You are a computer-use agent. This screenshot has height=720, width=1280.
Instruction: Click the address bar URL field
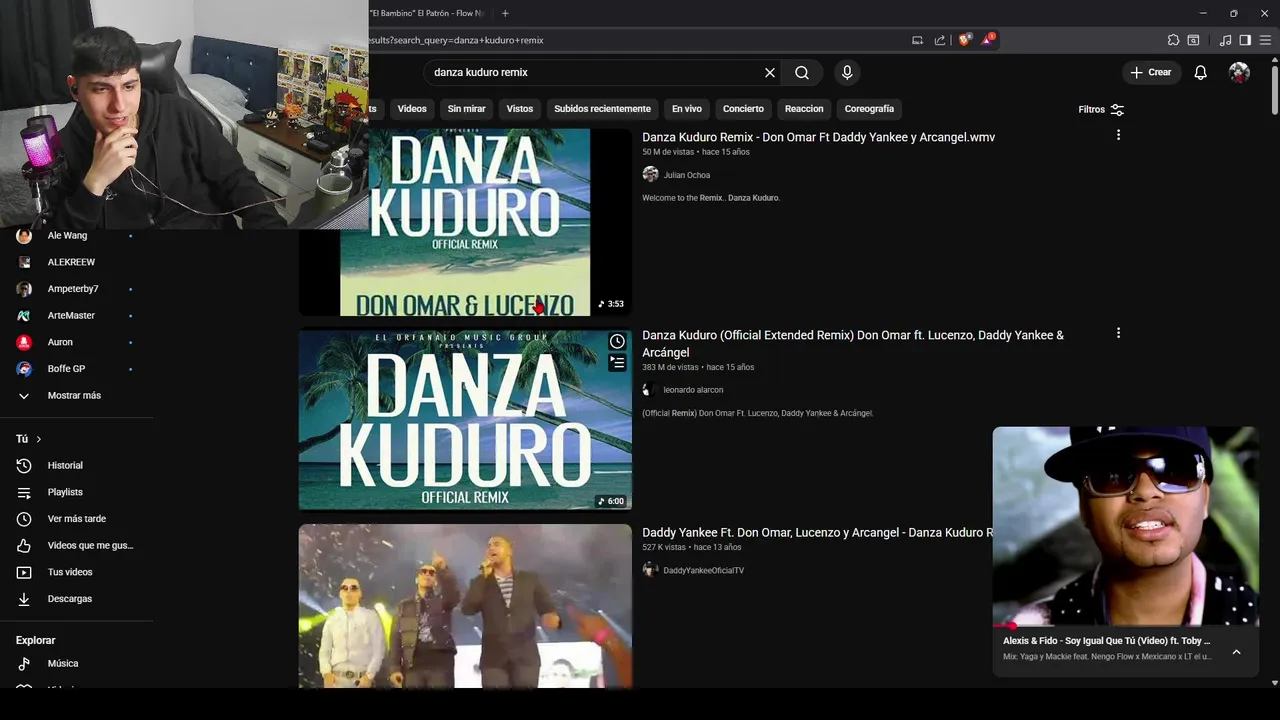pyautogui.click(x=635, y=40)
